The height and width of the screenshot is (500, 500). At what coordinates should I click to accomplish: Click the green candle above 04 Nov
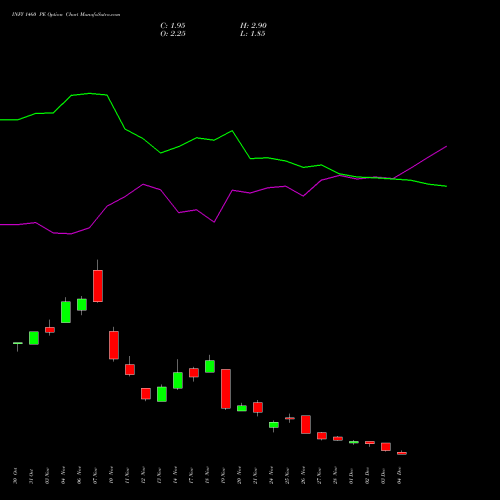[66, 312]
